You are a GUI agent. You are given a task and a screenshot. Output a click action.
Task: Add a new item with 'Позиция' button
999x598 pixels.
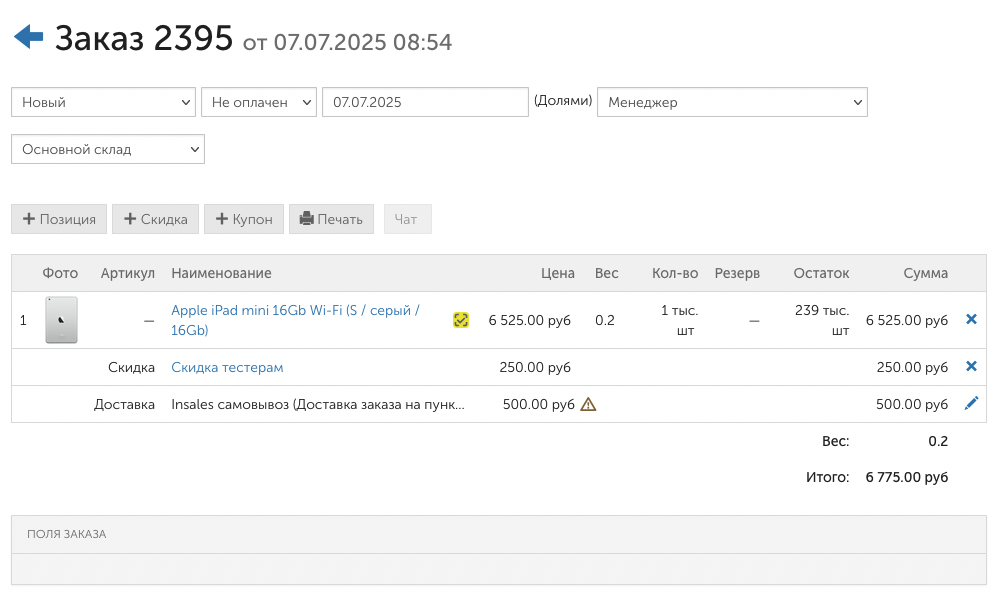tap(59, 219)
